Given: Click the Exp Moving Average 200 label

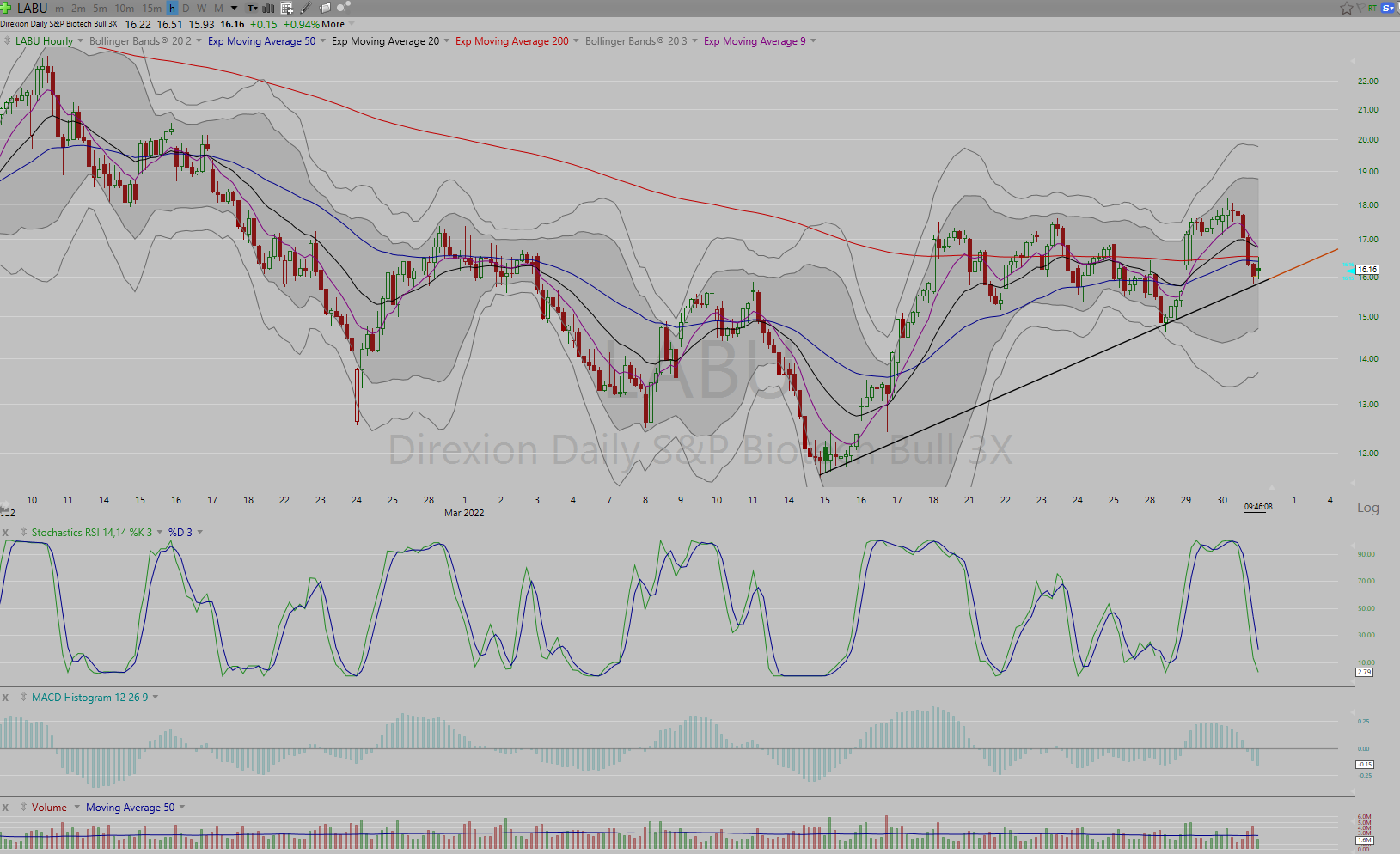Looking at the screenshot, I should (512, 40).
